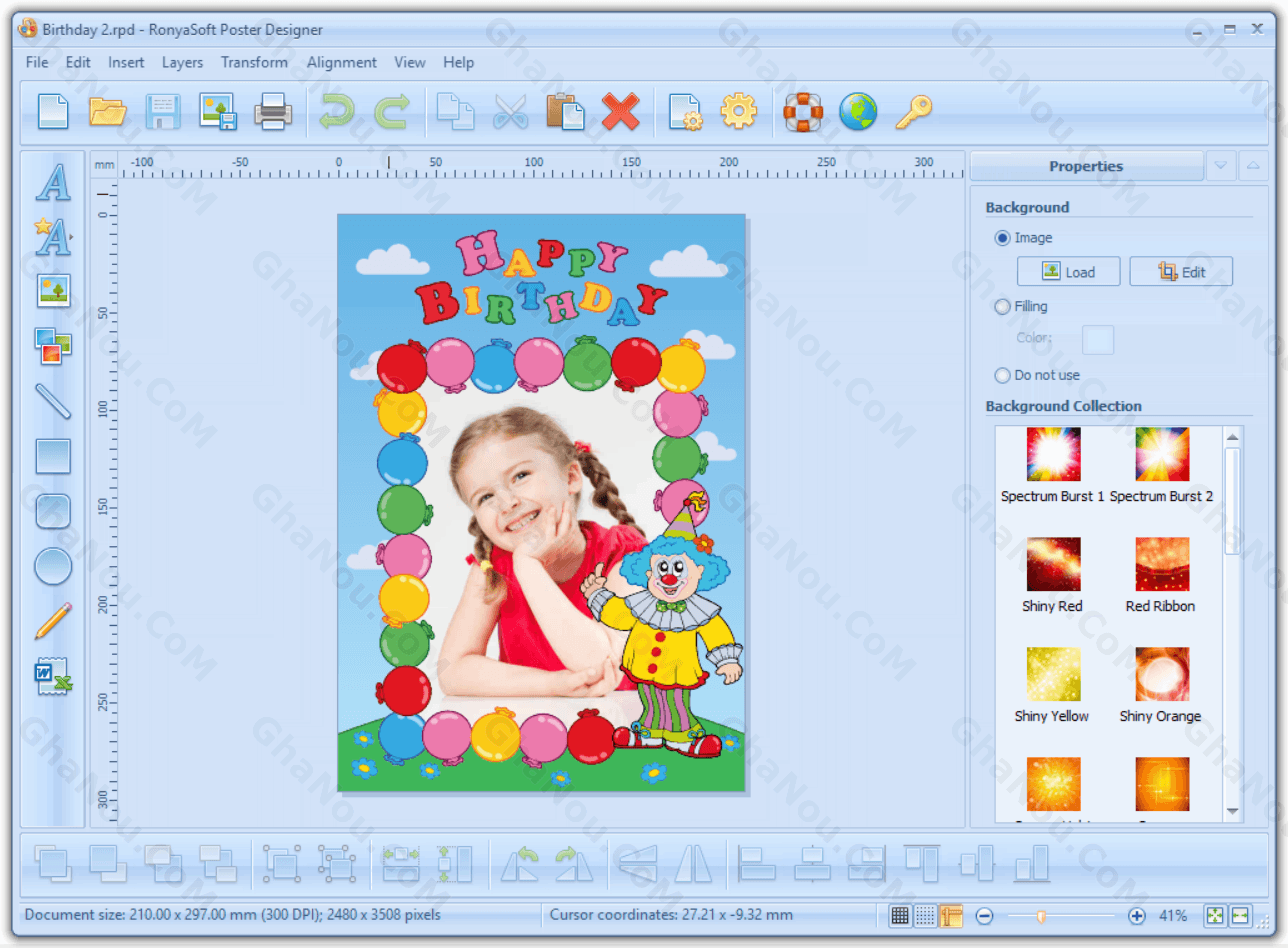The width and height of the screenshot is (1288, 948).
Task: Click the Load background button
Action: click(x=1068, y=272)
